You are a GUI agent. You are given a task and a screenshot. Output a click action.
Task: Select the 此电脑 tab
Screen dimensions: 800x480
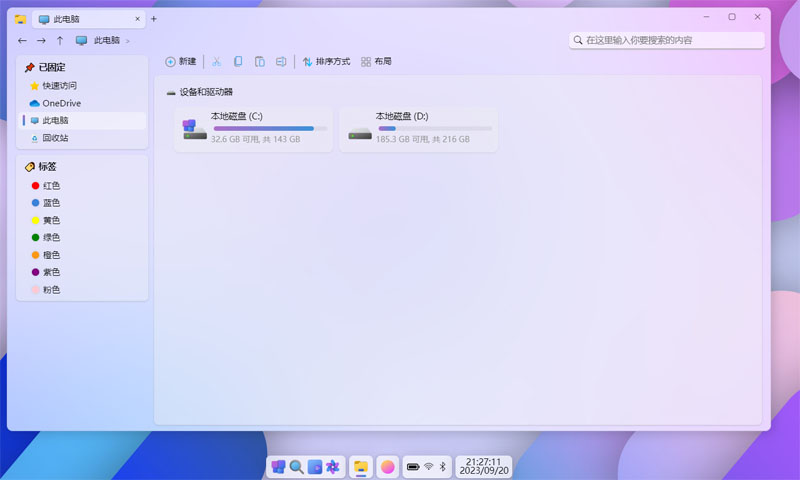tap(89, 19)
